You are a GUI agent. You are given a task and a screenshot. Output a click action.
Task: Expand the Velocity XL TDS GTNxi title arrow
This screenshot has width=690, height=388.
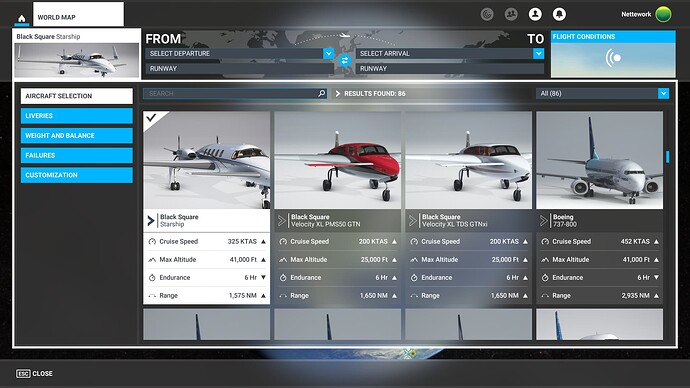click(x=413, y=220)
